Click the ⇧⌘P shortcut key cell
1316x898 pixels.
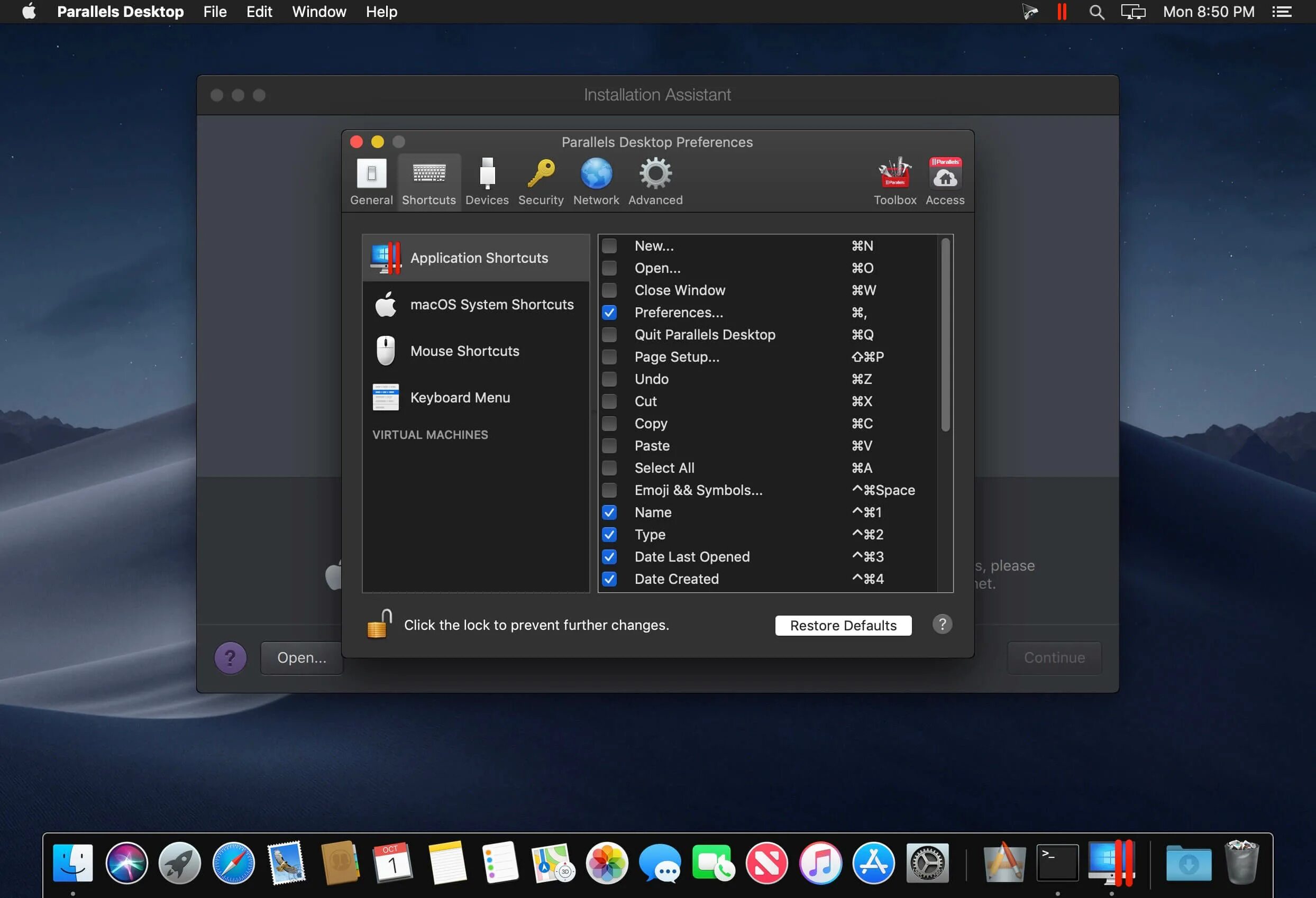[x=867, y=356]
